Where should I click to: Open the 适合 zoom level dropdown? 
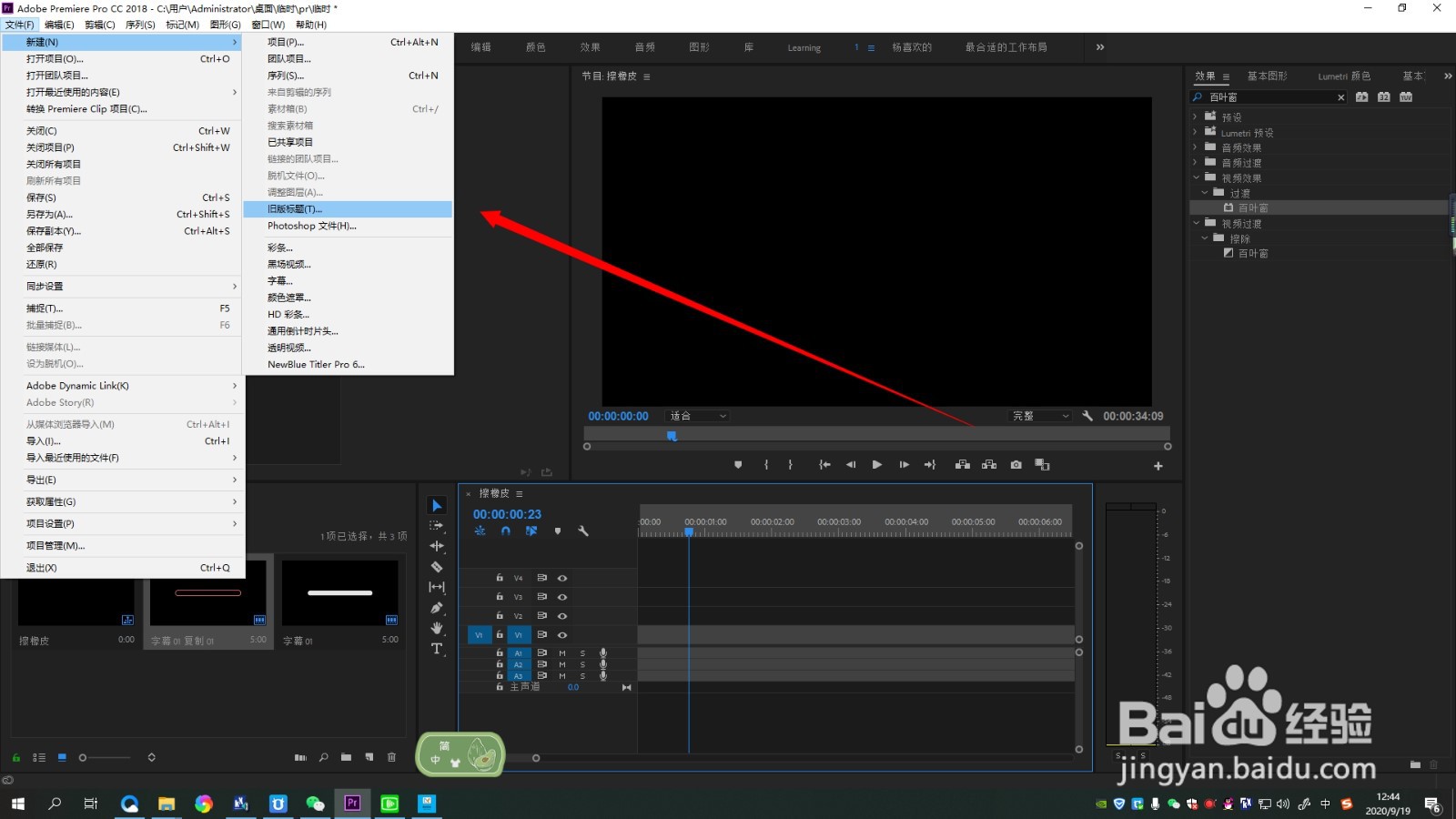point(698,416)
